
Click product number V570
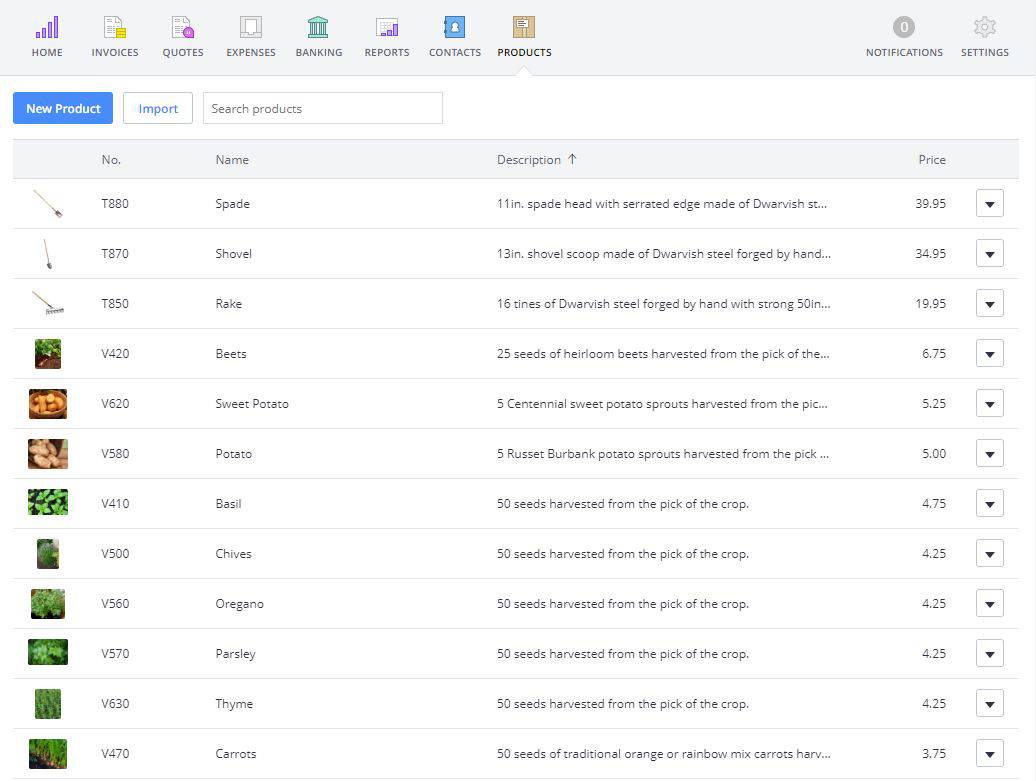[x=115, y=653]
